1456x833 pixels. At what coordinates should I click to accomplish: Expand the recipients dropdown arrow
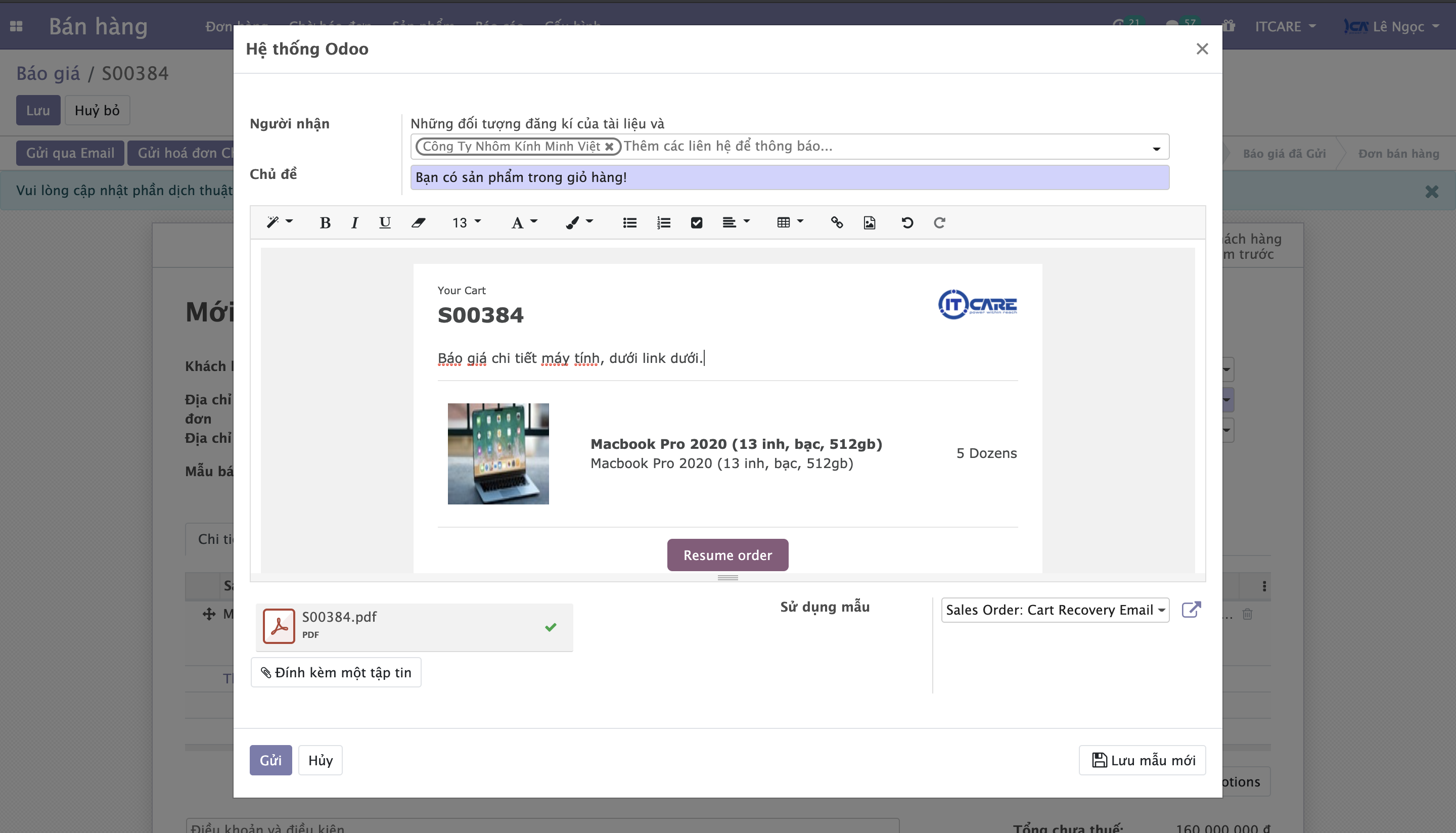1156,149
